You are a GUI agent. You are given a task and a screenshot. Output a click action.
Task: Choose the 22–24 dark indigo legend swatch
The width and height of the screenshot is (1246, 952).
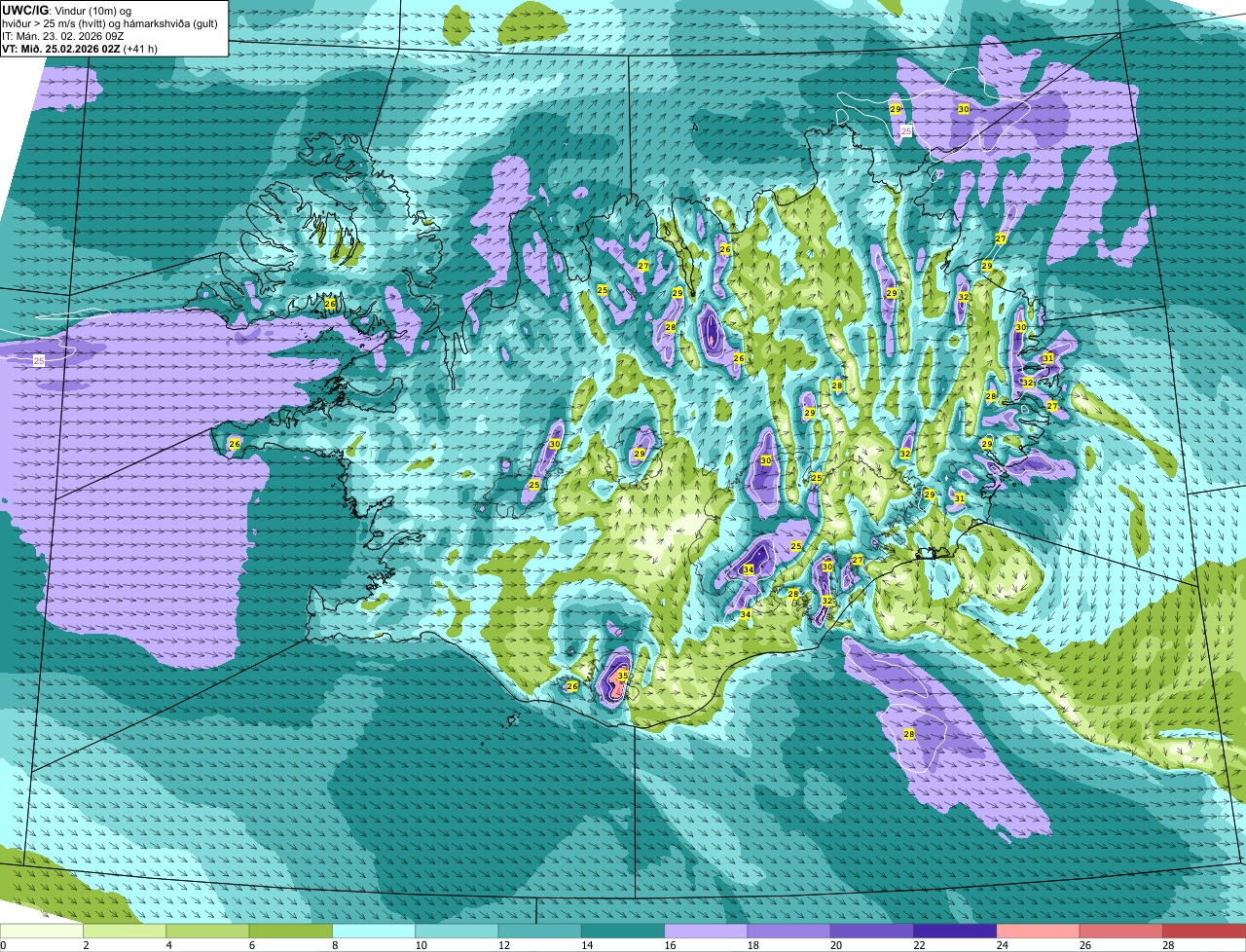(955, 932)
